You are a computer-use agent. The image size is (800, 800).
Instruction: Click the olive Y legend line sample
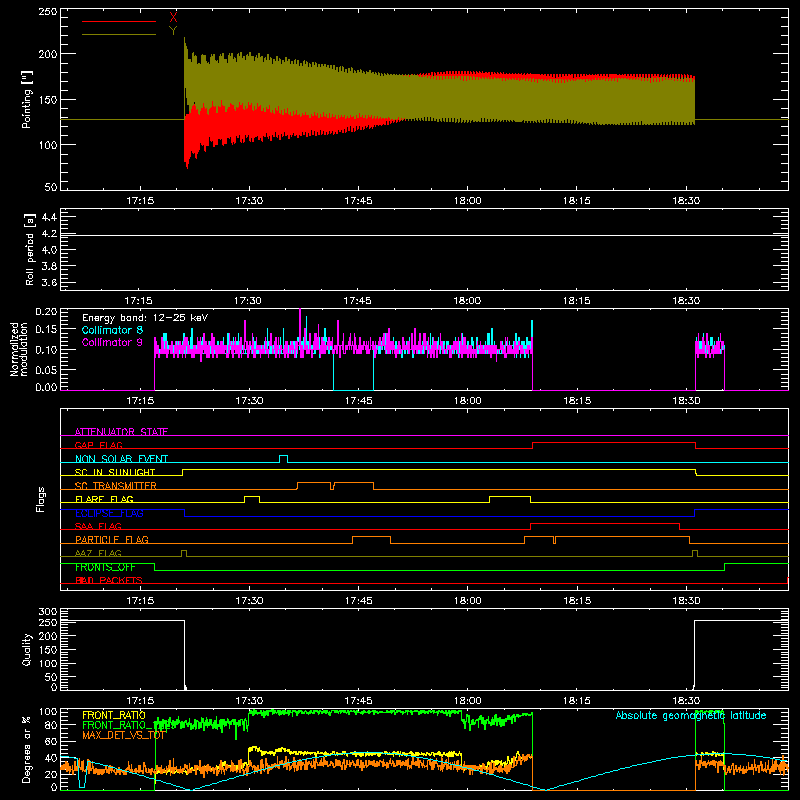[x=119, y=34]
